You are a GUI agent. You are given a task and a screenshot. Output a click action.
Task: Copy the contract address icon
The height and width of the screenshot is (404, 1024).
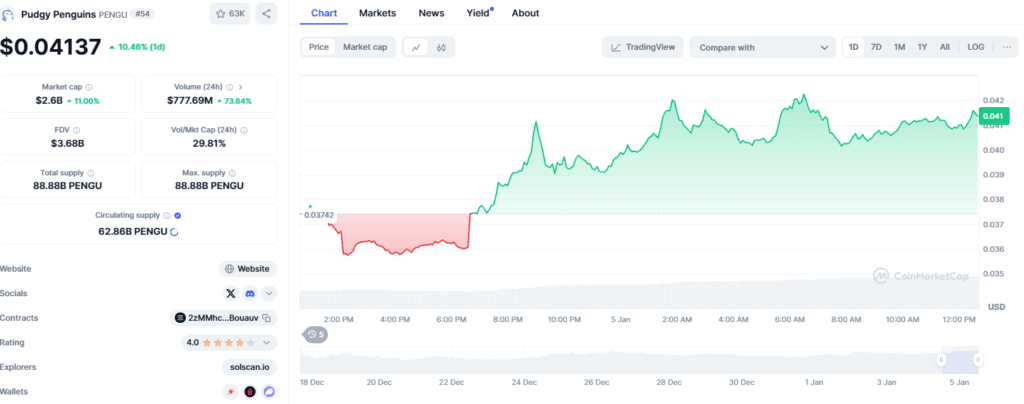[266, 318]
